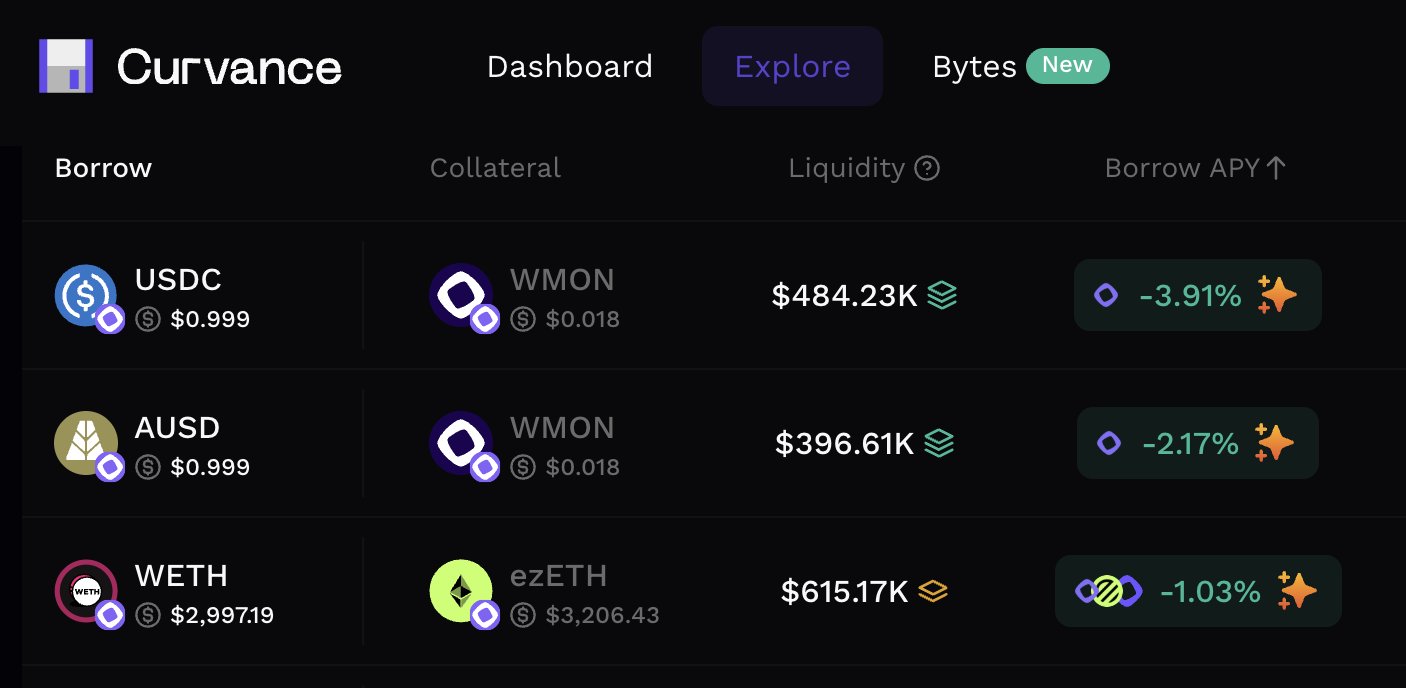Click the green New badge
1406x688 pixels.
point(1067,65)
